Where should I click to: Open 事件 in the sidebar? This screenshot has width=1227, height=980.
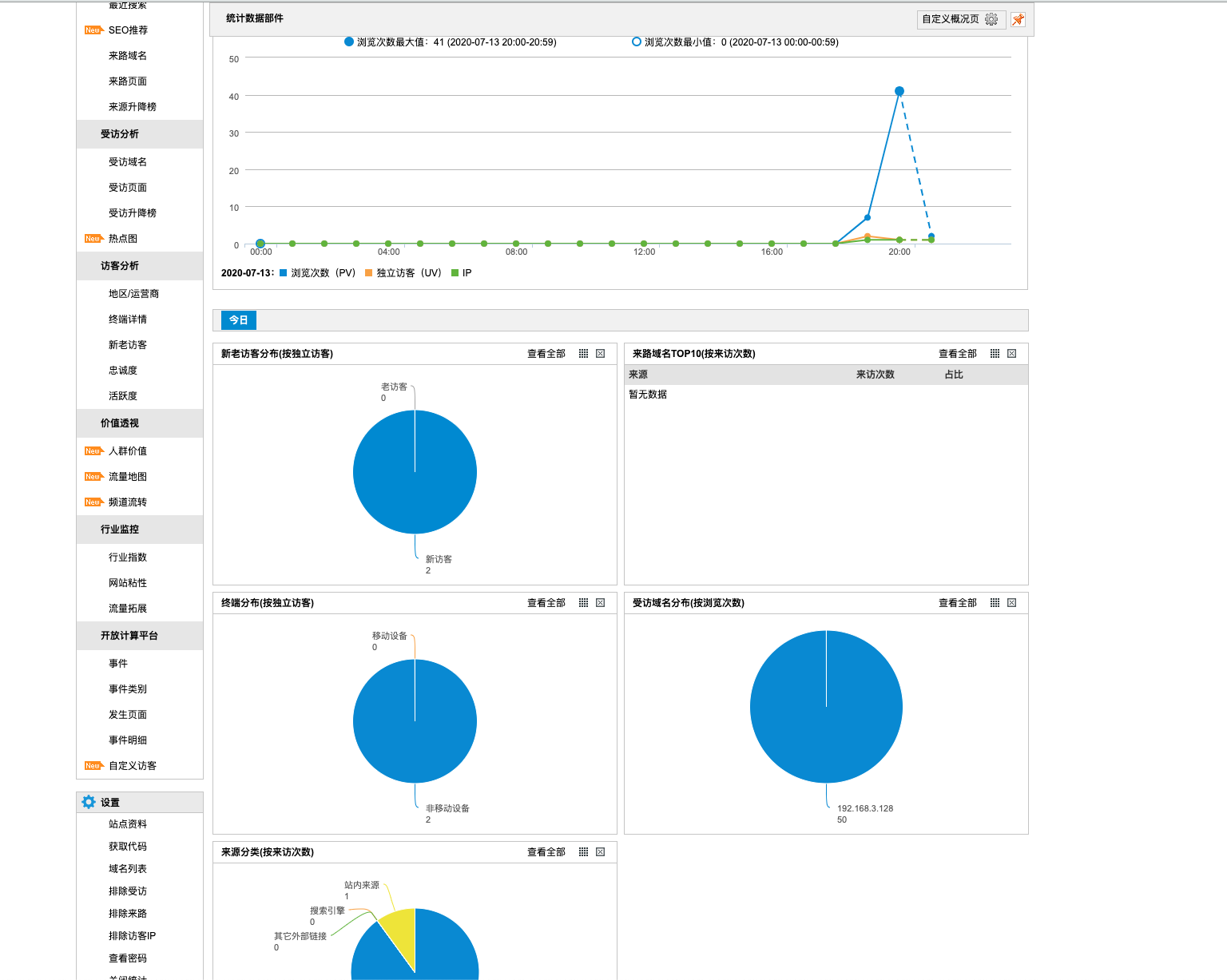pyautogui.click(x=118, y=664)
